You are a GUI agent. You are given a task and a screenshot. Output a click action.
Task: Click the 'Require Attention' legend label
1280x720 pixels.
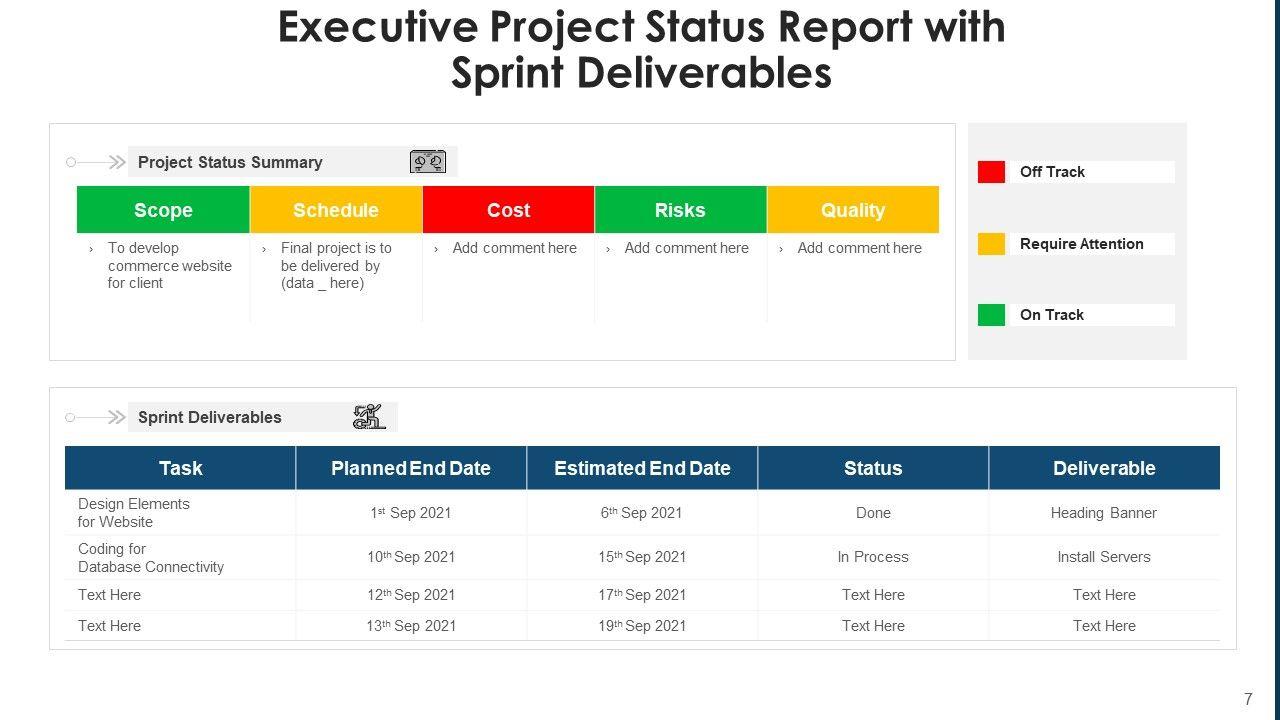pyautogui.click(x=1082, y=244)
